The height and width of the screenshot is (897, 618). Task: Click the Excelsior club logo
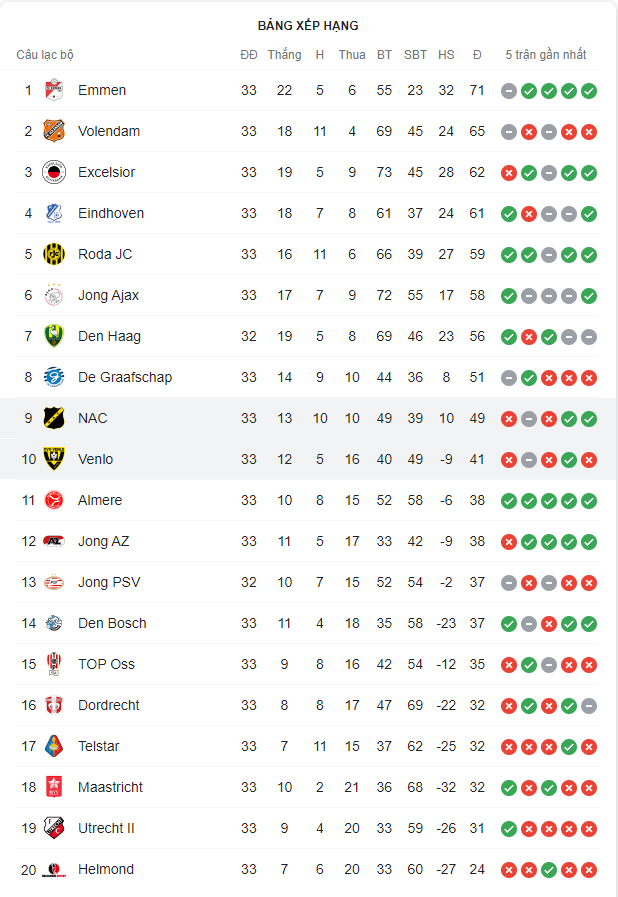click(54, 172)
